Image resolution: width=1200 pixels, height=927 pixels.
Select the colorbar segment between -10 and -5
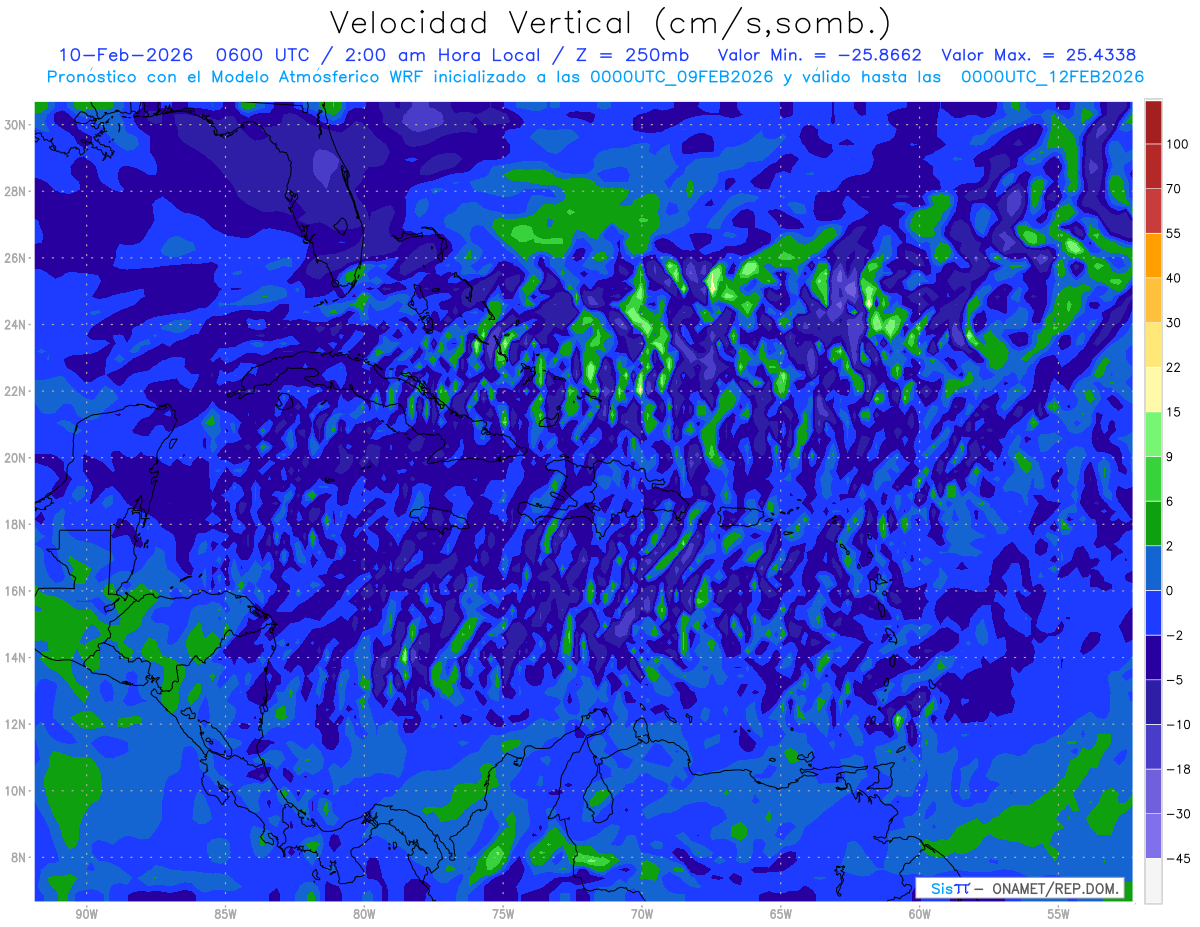1153,701
